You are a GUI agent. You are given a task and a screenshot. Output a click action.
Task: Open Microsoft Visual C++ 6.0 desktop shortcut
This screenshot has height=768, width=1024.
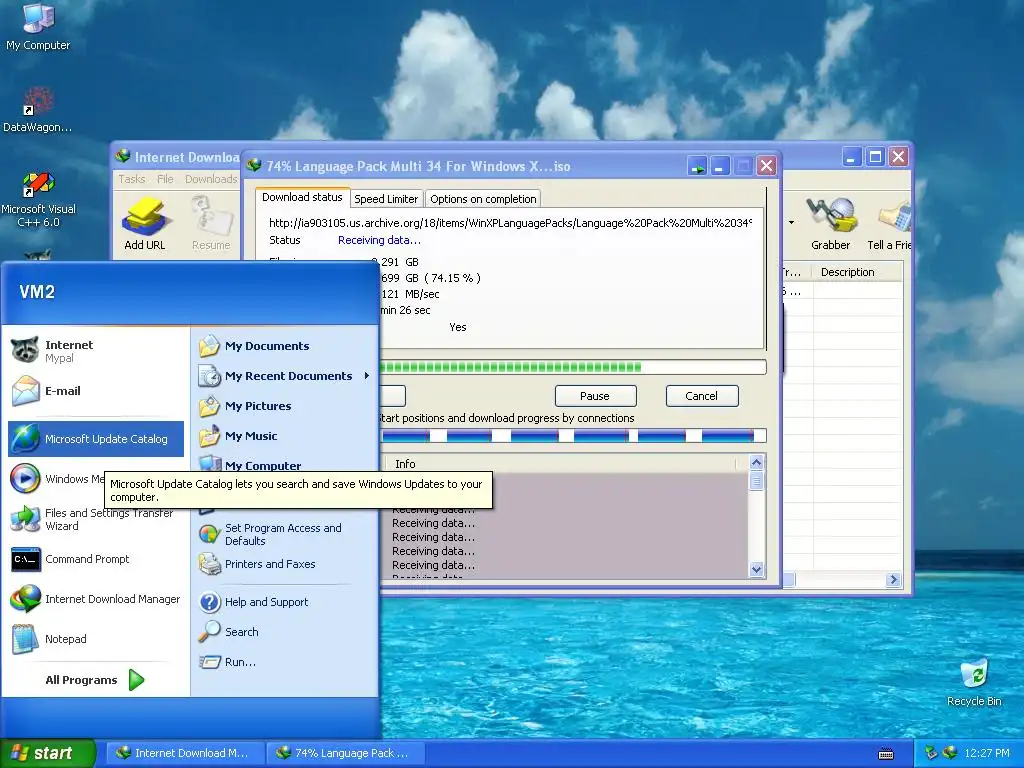pyautogui.click(x=38, y=199)
